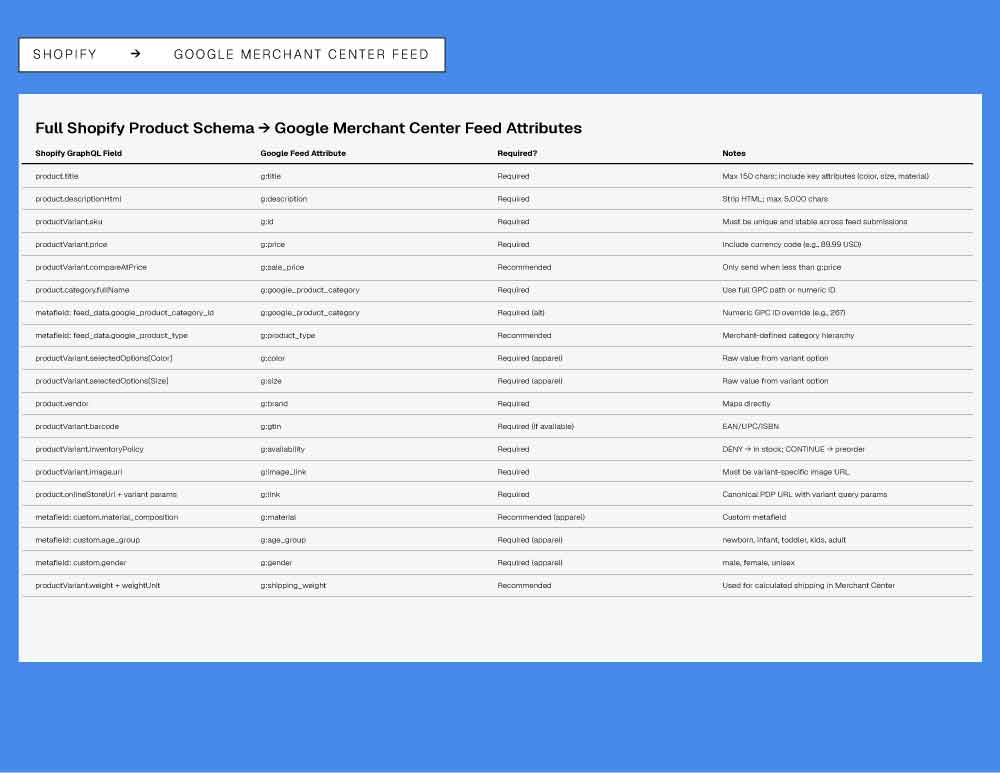Select the g:shipping_weight cell
This screenshot has width=1000, height=773.
(293, 585)
